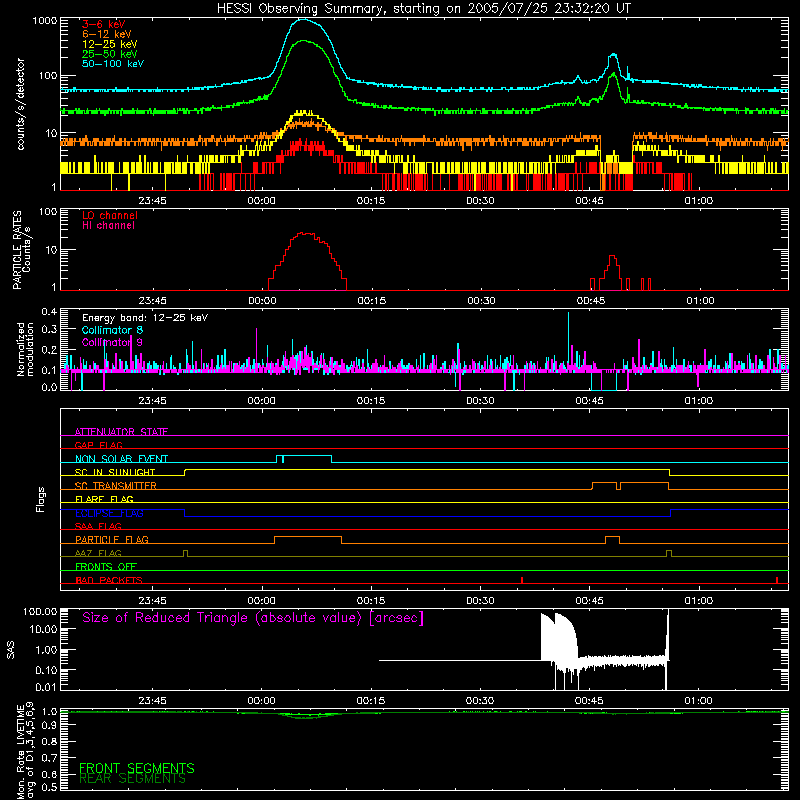Click the 0.4 tick label on modulation axis

pos(49,311)
